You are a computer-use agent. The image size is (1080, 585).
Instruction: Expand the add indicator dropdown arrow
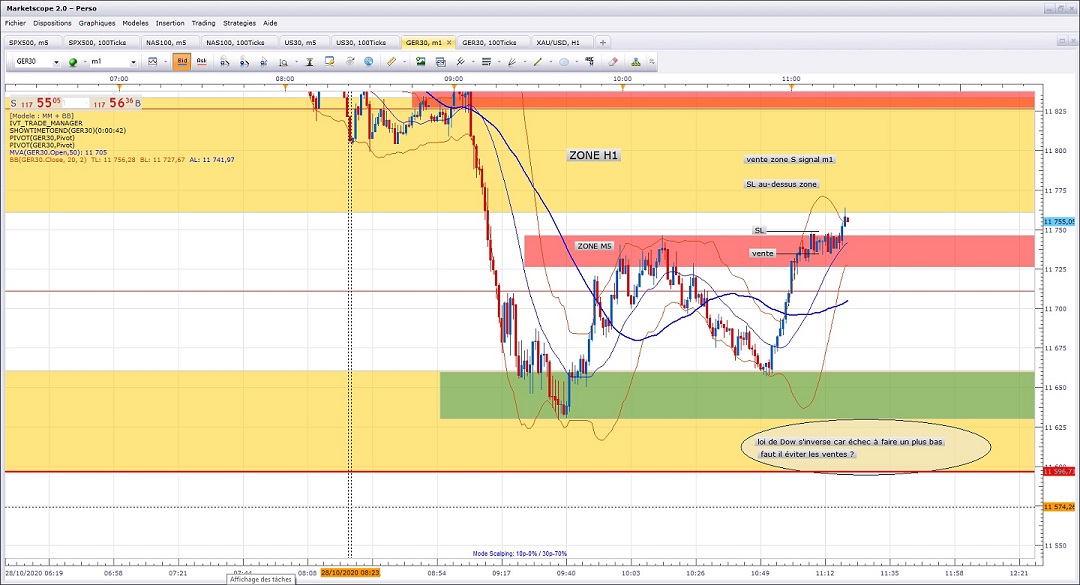click(x=473, y=62)
